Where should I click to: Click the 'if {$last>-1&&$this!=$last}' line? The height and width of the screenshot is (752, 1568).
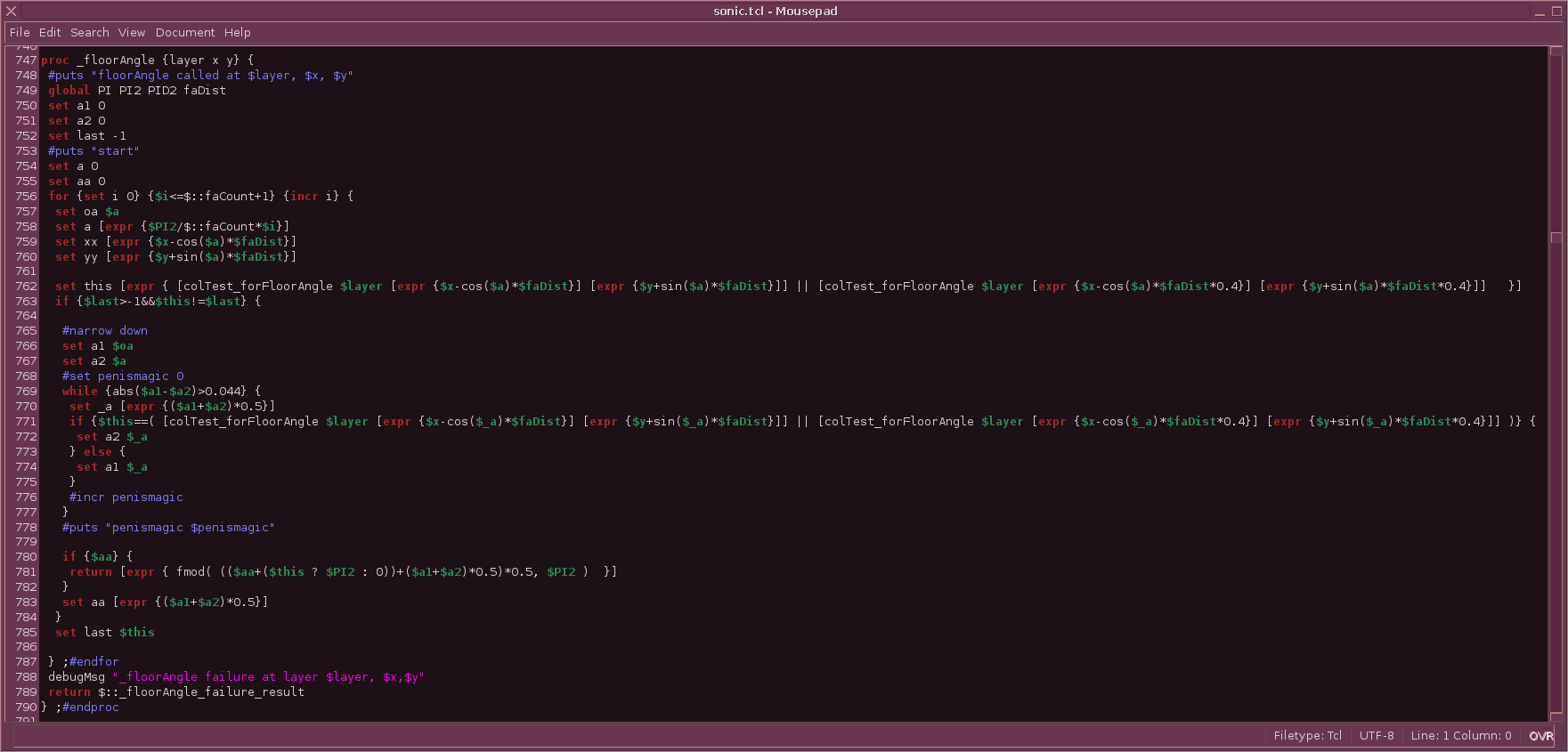click(158, 302)
